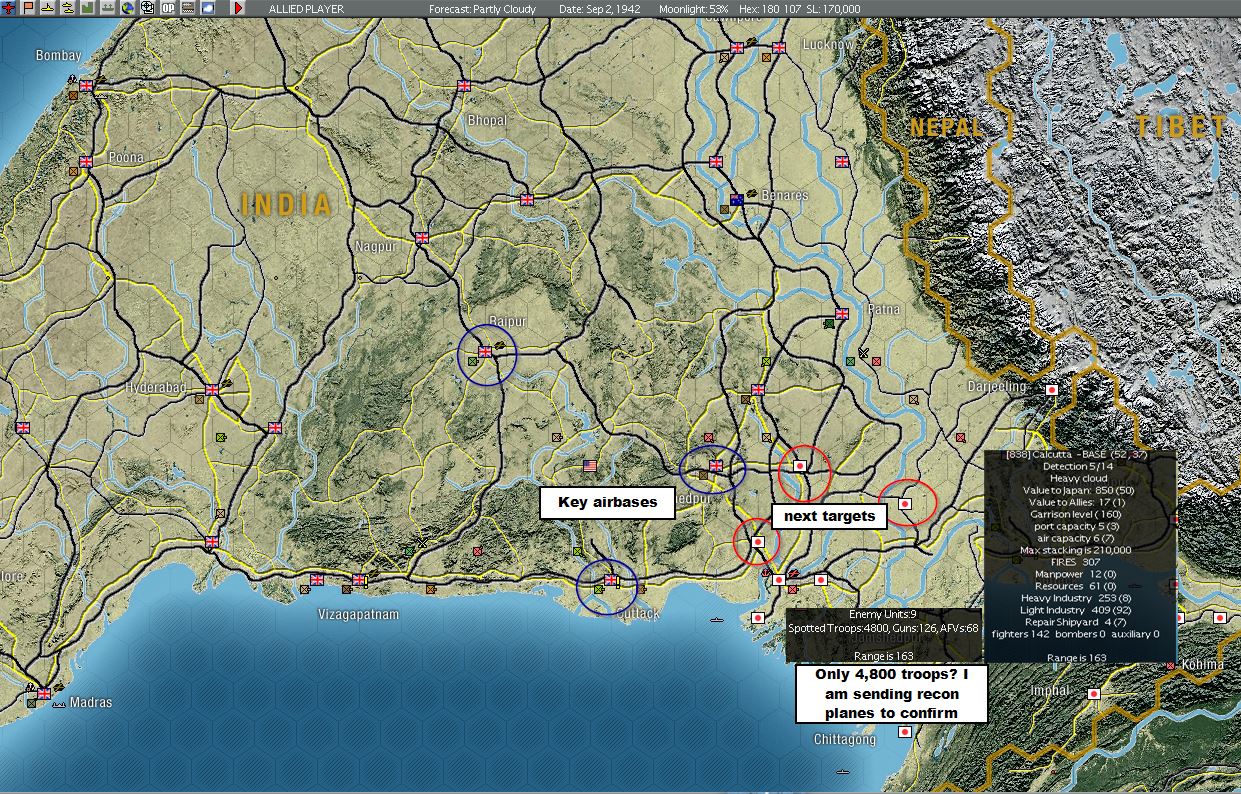
Task: Select the British base flag at Hyderabad
Action: [x=212, y=390]
